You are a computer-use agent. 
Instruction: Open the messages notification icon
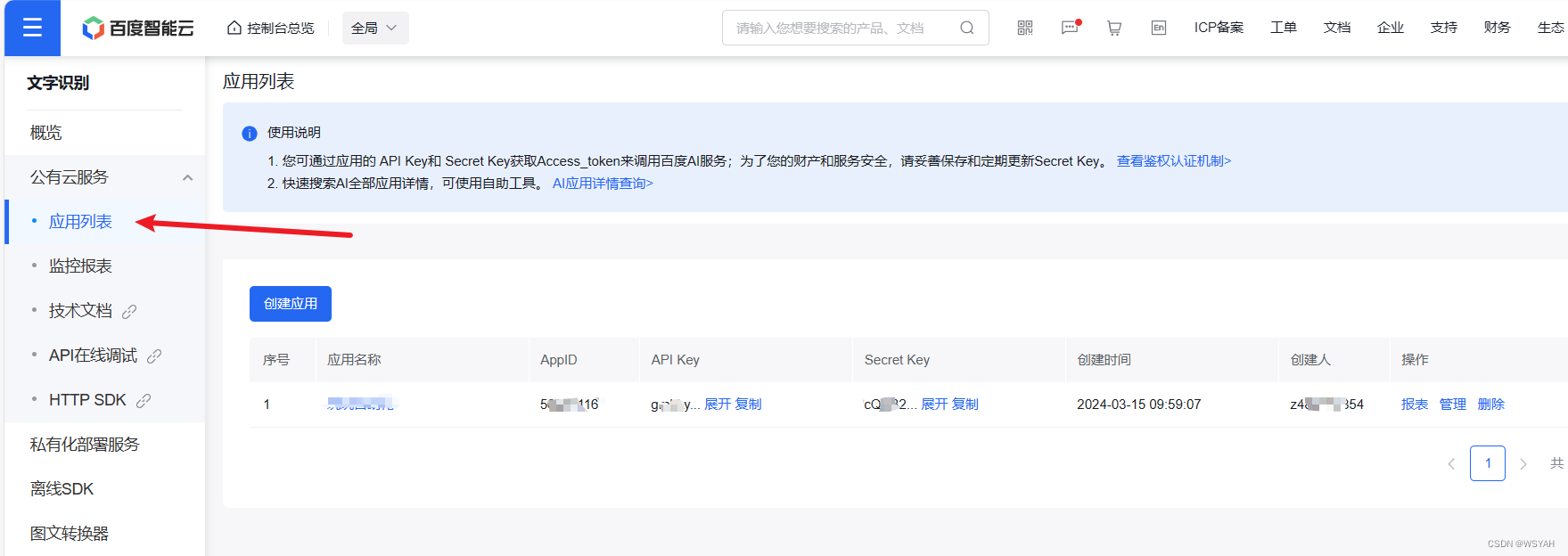click(1071, 28)
